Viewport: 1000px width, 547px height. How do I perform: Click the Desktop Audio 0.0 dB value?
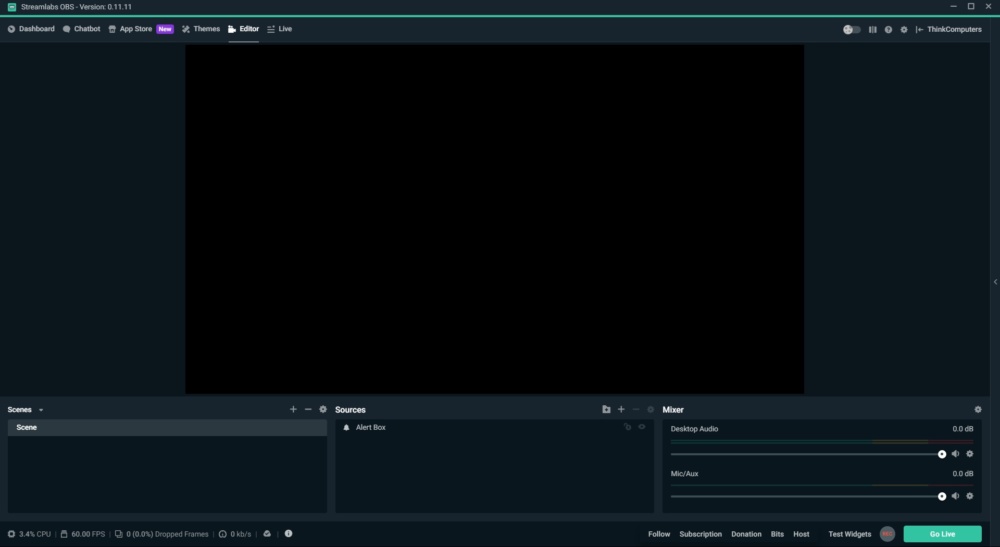[x=962, y=429]
